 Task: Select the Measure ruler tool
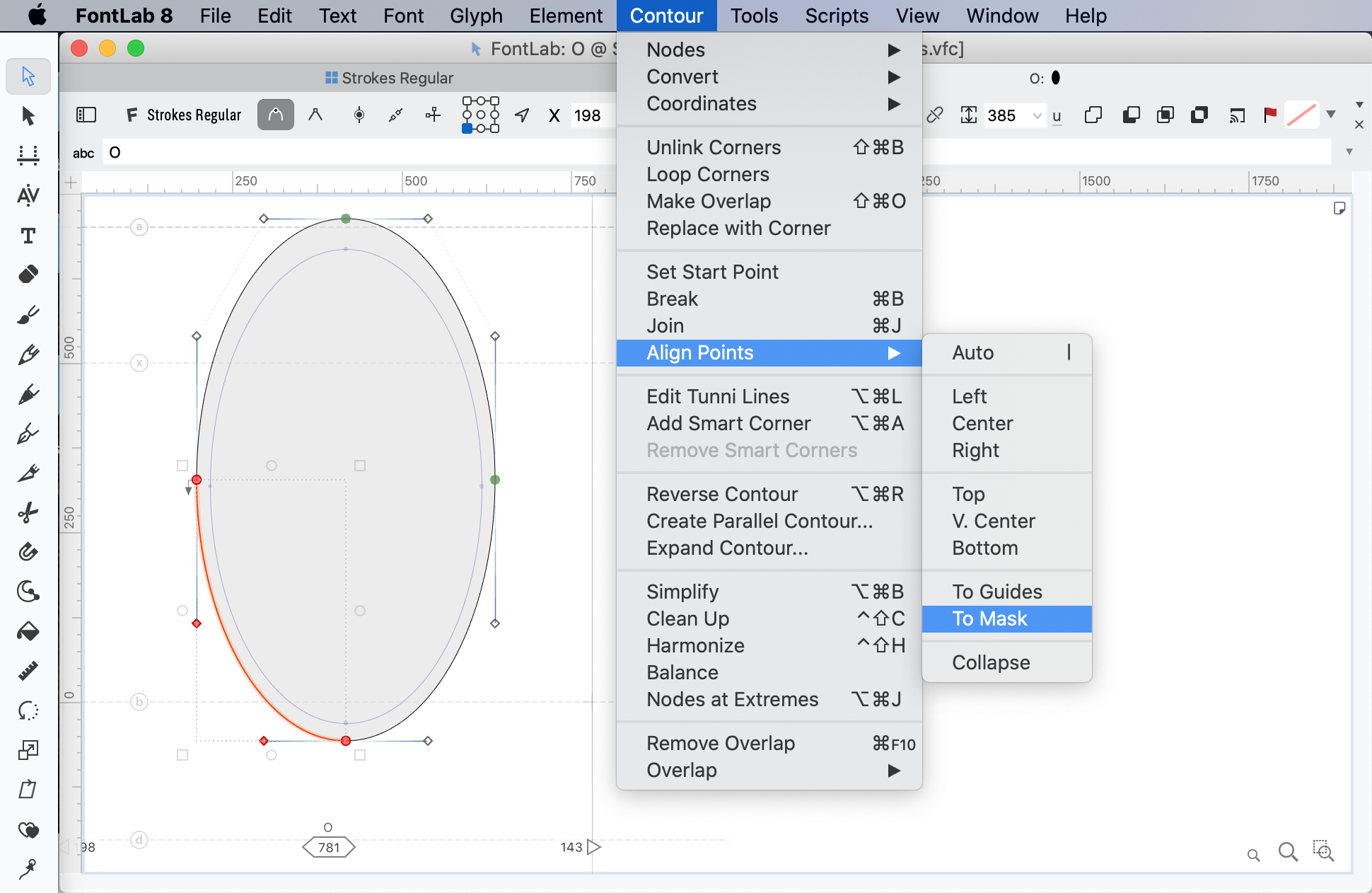tap(28, 670)
